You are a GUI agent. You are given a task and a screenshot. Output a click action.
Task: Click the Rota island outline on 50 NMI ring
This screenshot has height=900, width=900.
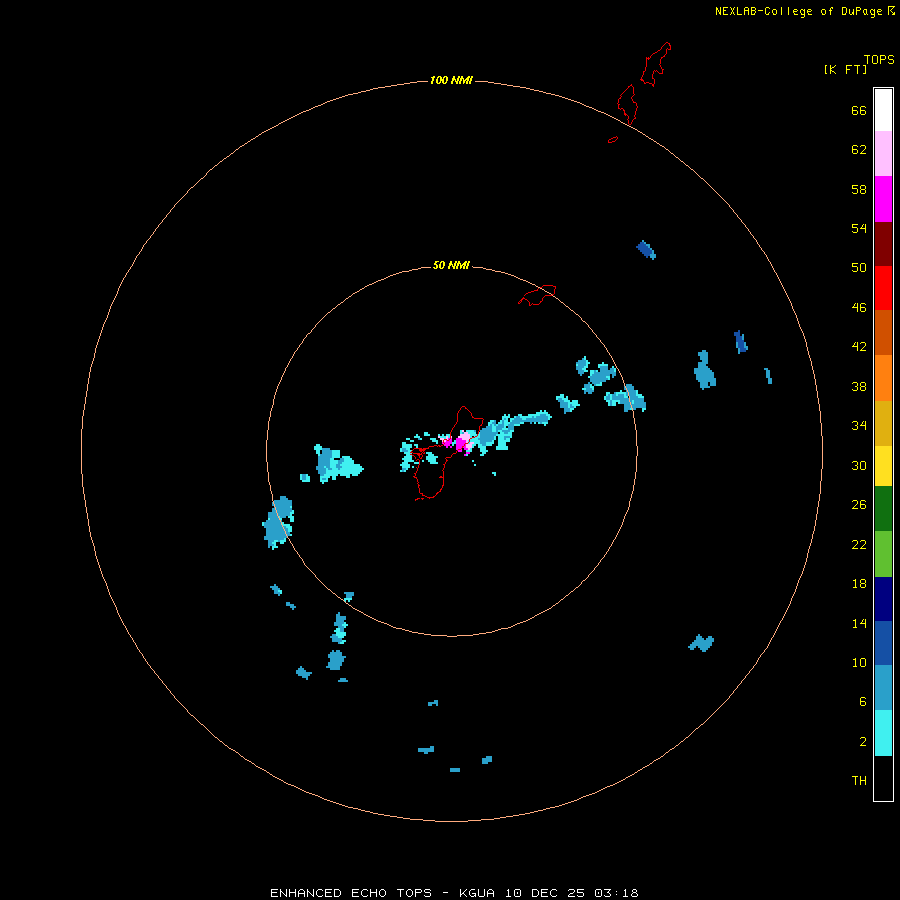click(x=537, y=295)
